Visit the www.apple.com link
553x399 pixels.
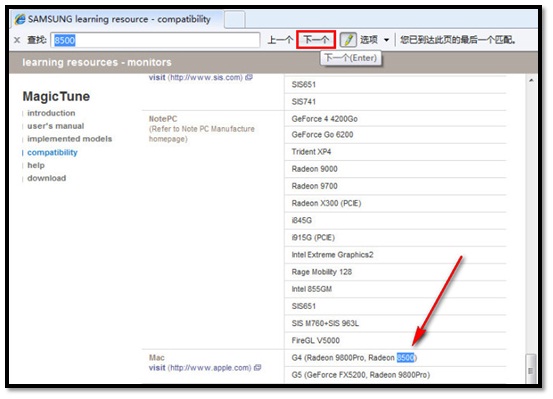pyautogui.click(x=200, y=368)
